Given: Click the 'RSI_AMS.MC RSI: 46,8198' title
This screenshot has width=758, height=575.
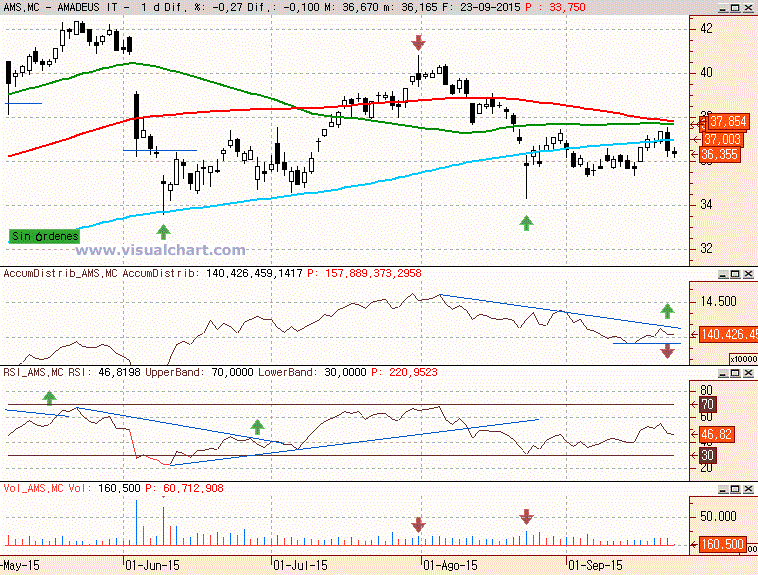Looking at the screenshot, I should point(72,372).
